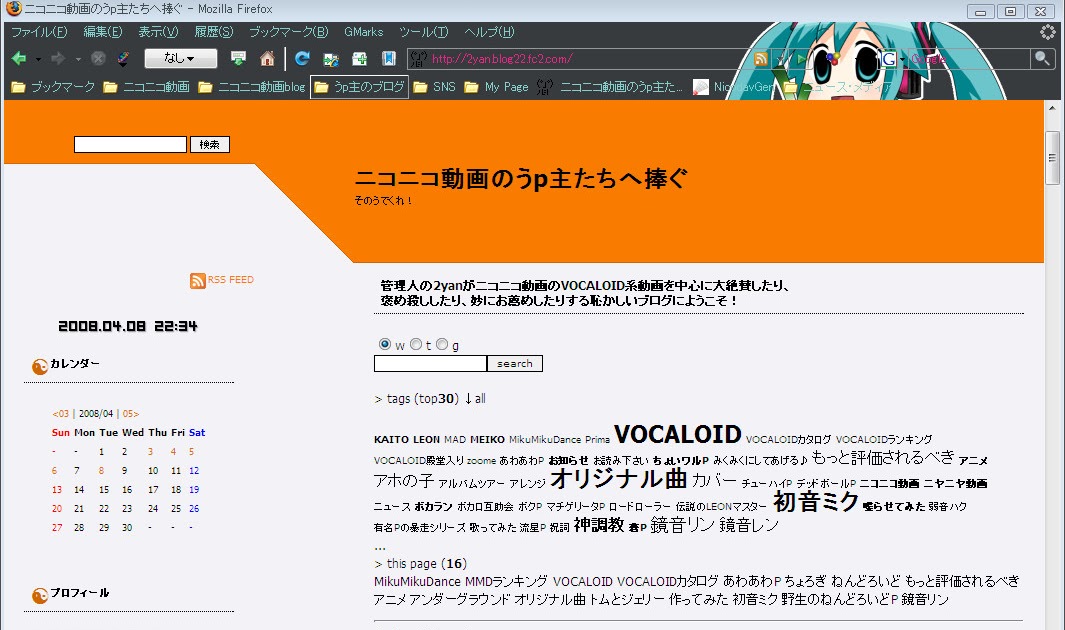Image resolution: width=1065 pixels, height=630 pixels.
Task: Open calendar date 3
Action: click(x=150, y=451)
